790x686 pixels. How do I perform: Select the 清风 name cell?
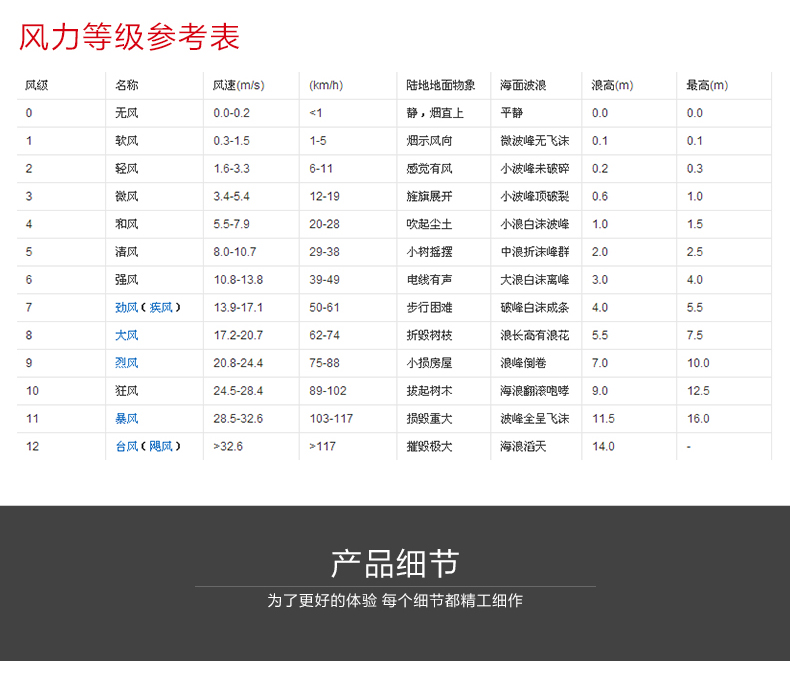[x=126, y=251]
